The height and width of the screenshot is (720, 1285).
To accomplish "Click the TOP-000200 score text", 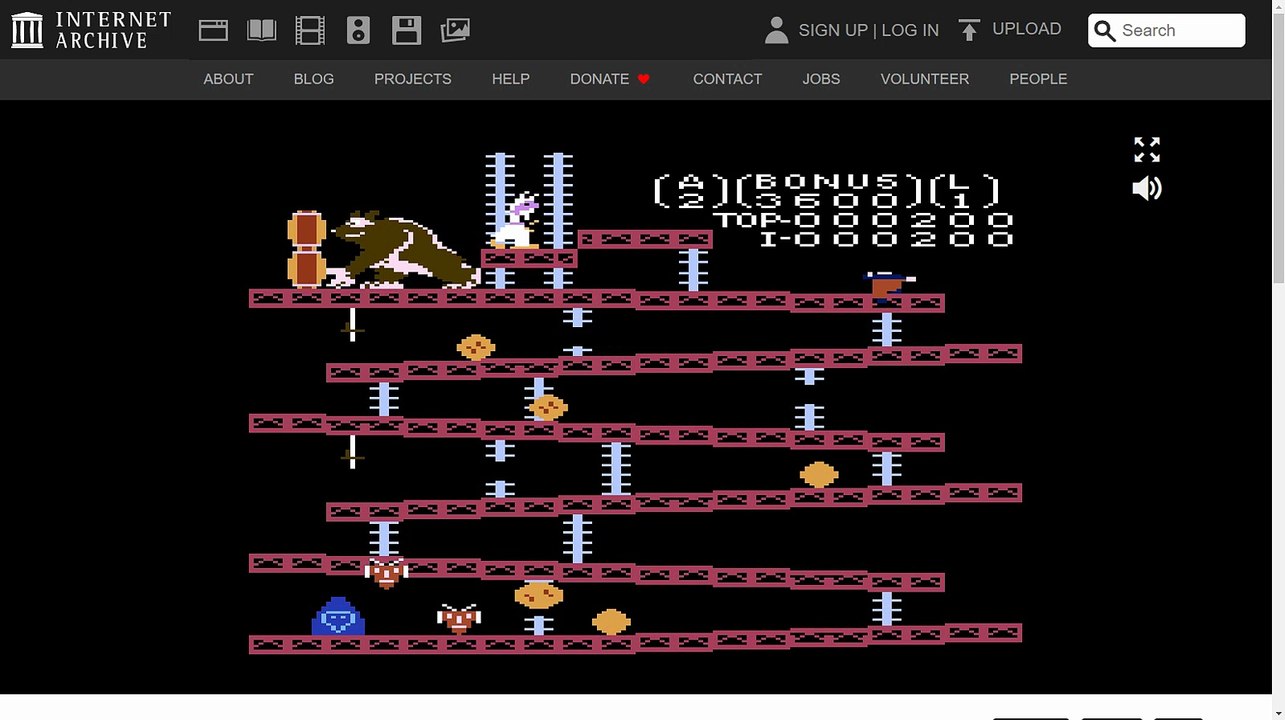I will [x=864, y=220].
